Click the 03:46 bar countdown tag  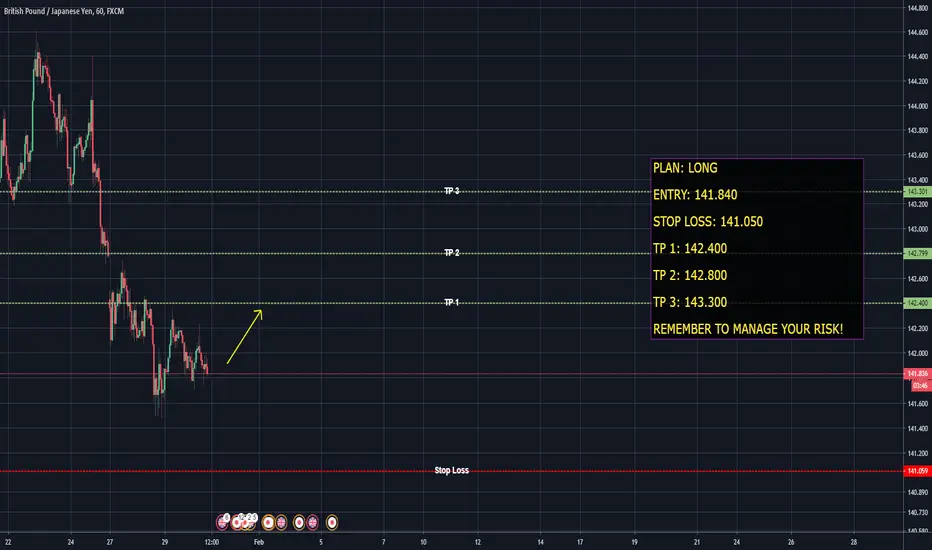pyautogui.click(x=921, y=385)
